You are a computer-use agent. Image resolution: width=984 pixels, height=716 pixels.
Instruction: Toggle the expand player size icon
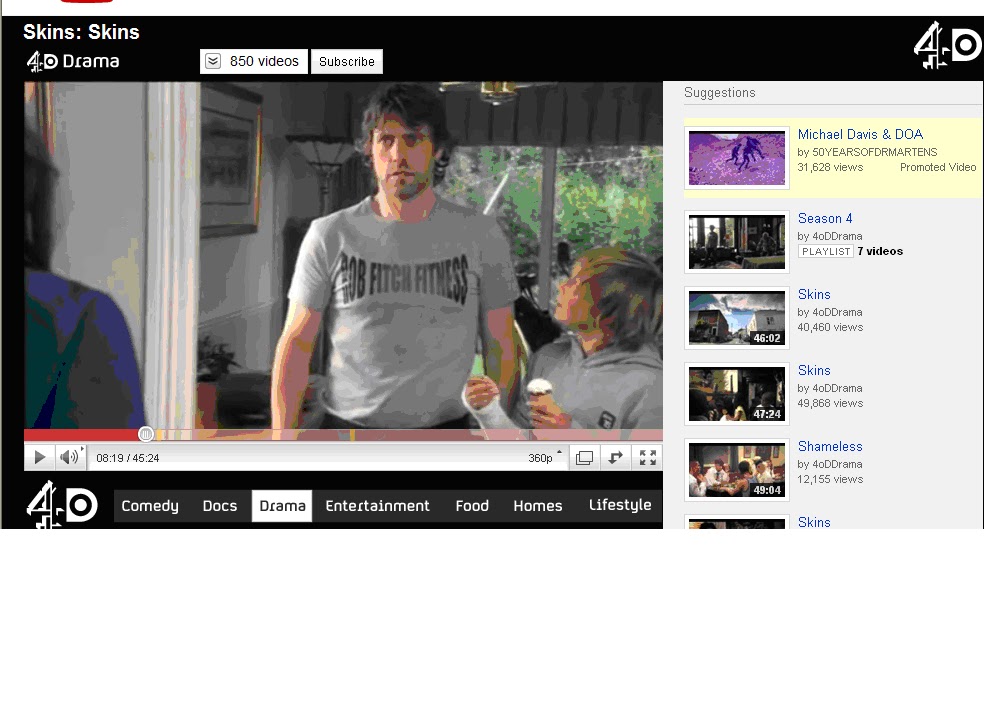pos(616,458)
